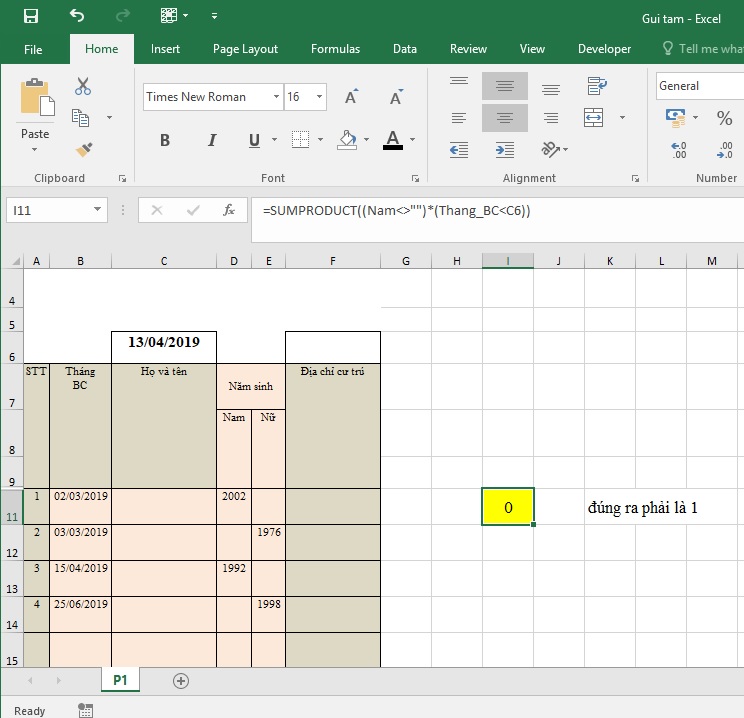Click the Font Color red swatch button
The height and width of the screenshot is (718, 744).
point(392,140)
